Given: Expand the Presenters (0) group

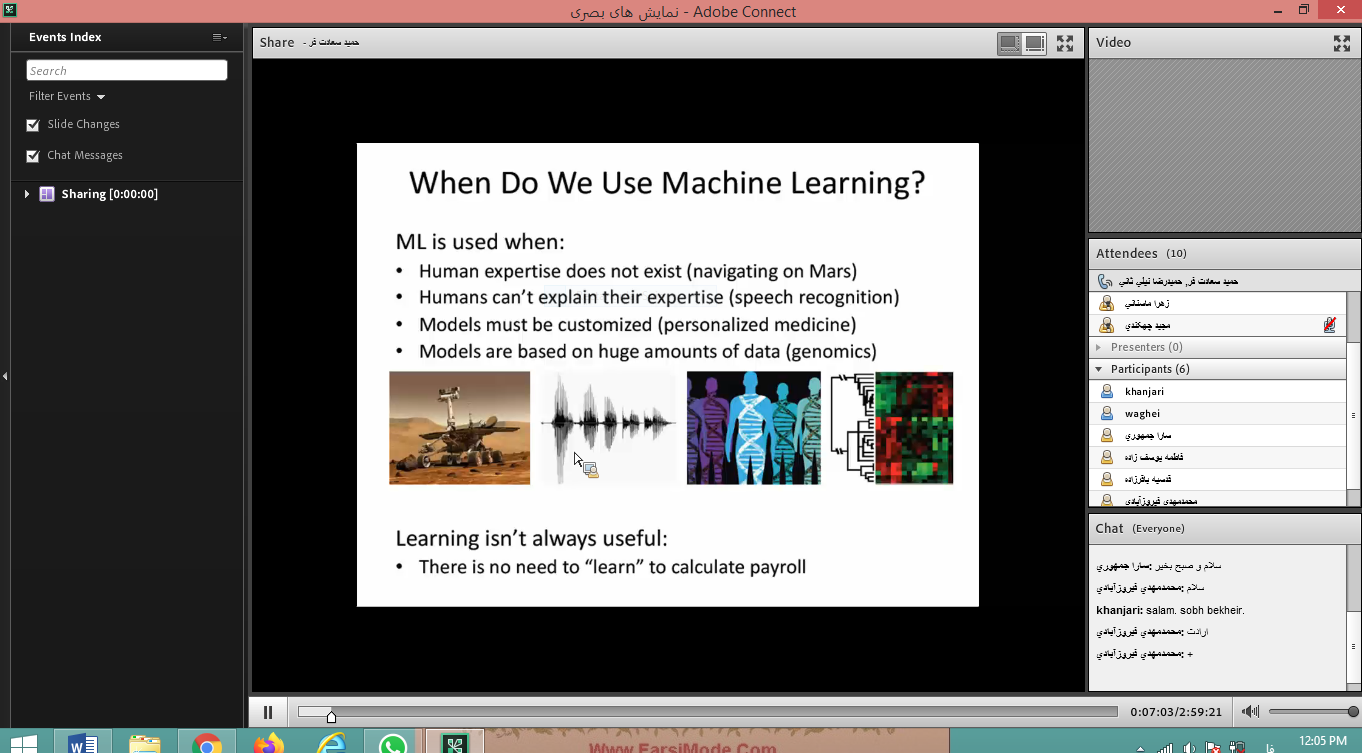Looking at the screenshot, I should click(x=1100, y=347).
